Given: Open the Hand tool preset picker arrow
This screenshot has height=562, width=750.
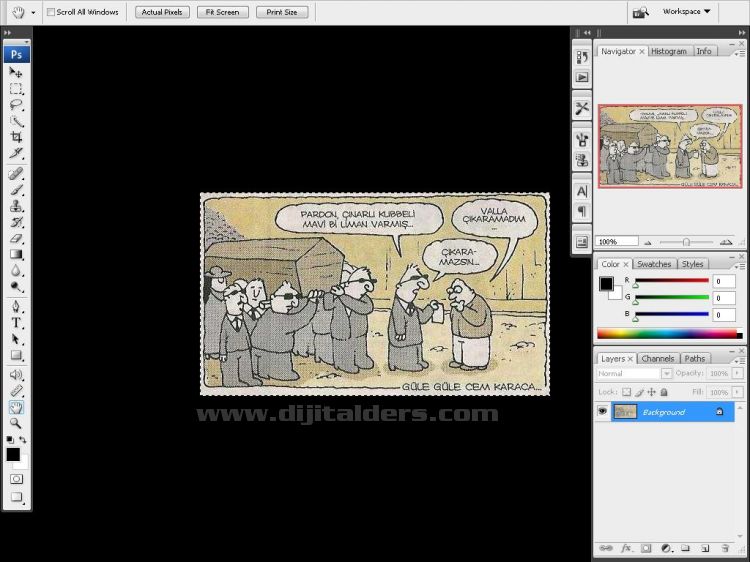Looking at the screenshot, I should [x=33, y=12].
